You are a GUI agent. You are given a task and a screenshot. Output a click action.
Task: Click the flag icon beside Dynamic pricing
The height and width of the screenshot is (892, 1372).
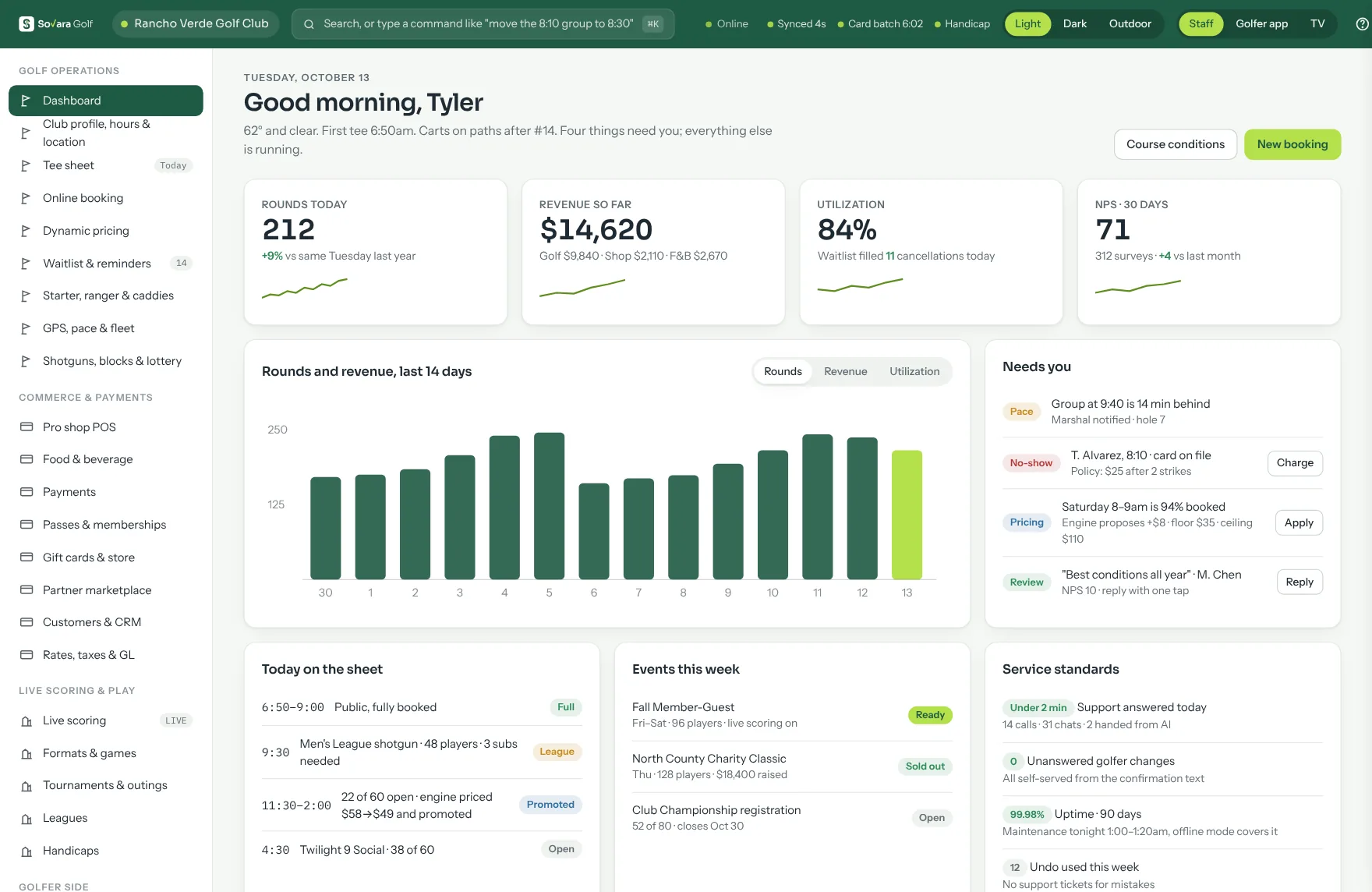tap(26, 231)
